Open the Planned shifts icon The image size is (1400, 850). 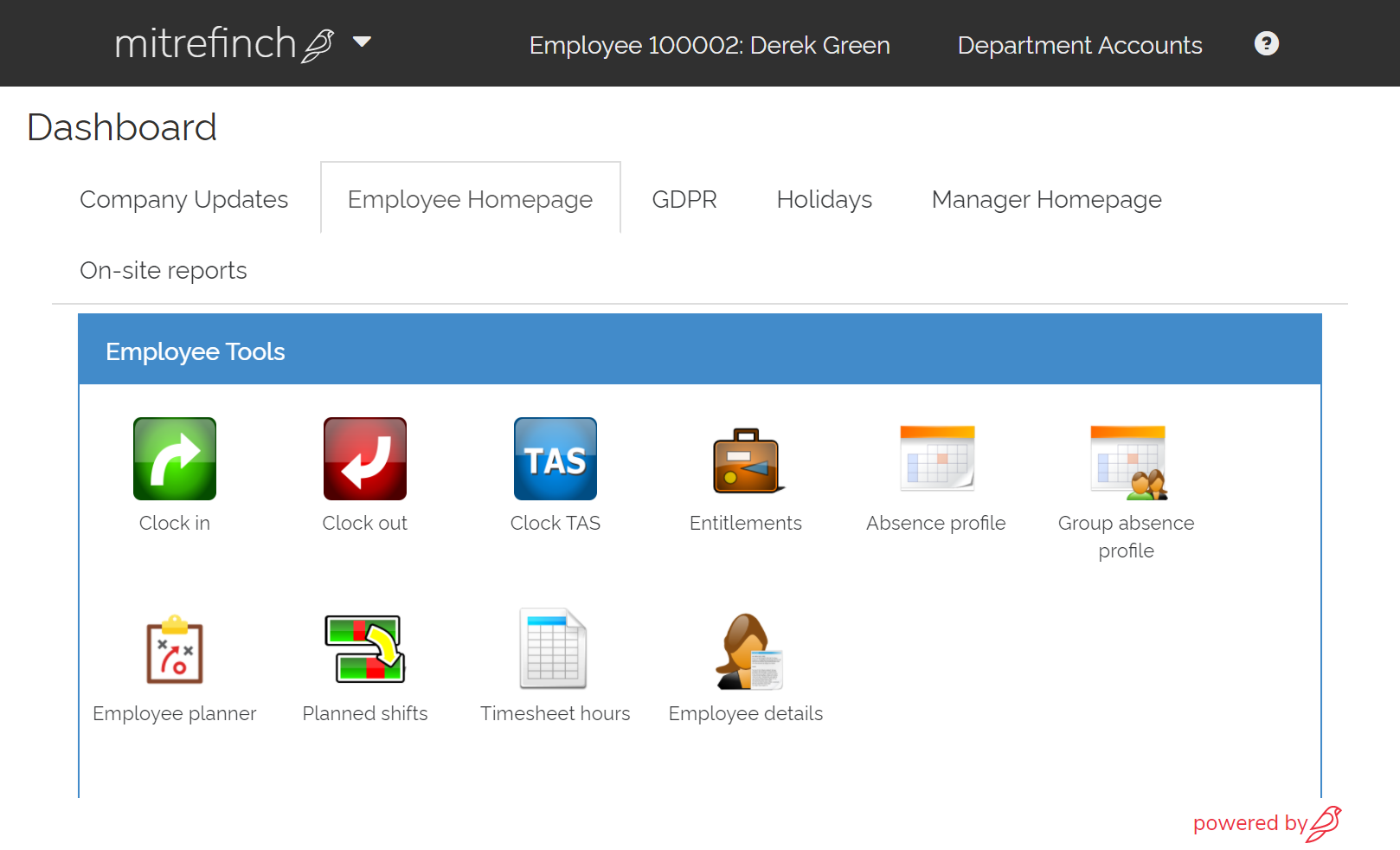(364, 649)
